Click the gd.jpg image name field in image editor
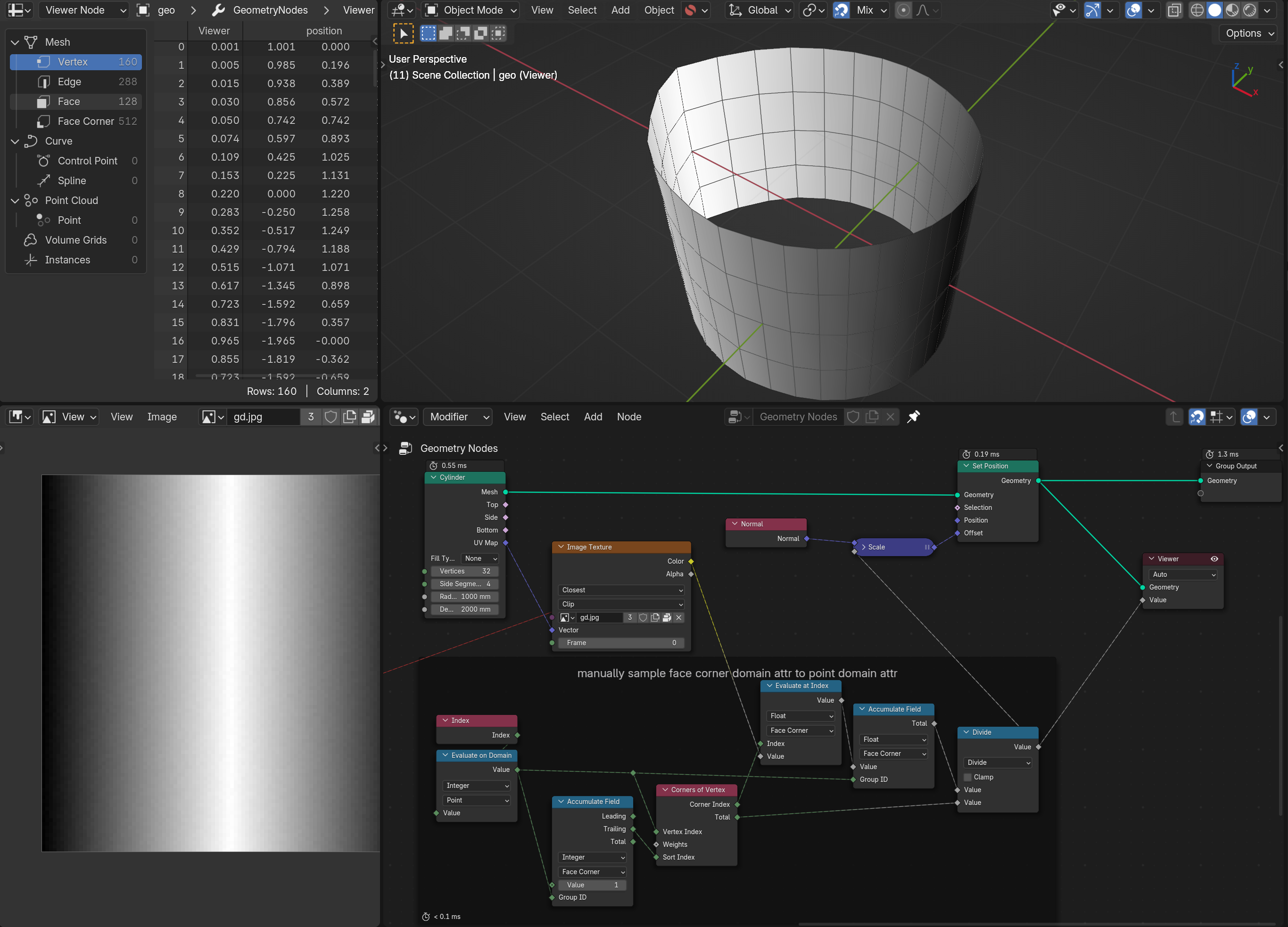The width and height of the screenshot is (1288, 927). (x=263, y=417)
